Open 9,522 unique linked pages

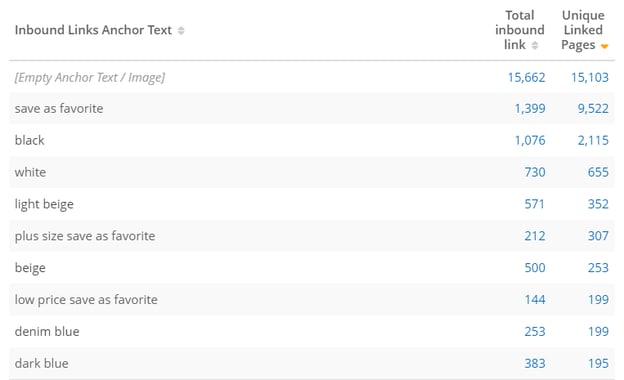593,108
